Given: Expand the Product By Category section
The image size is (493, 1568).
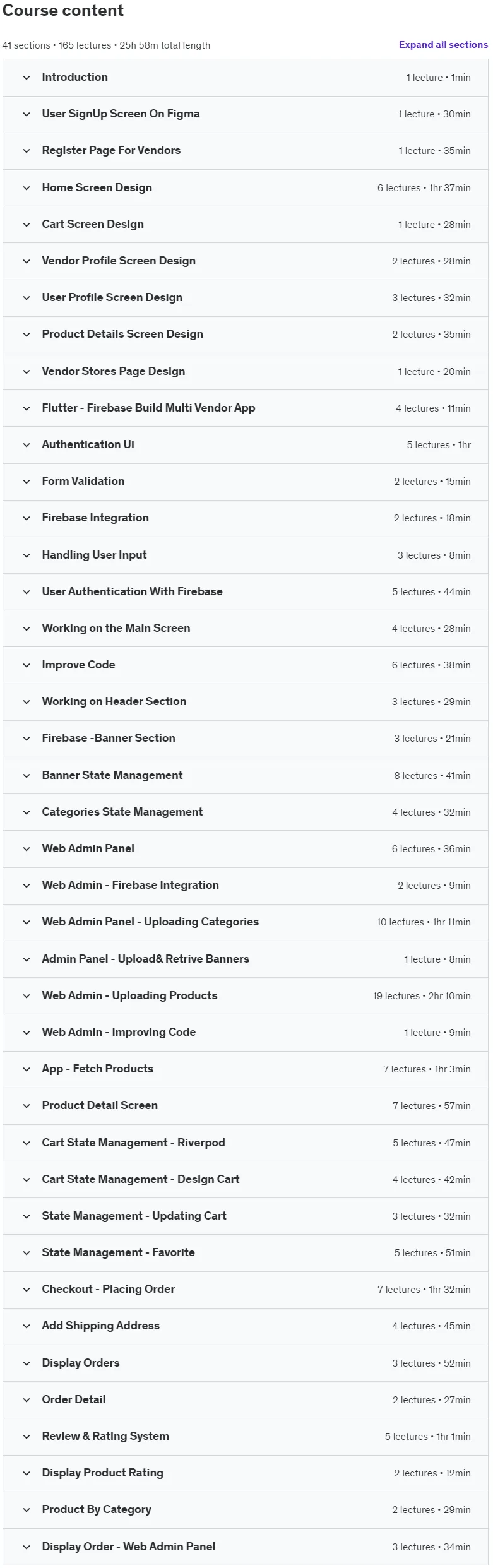Looking at the screenshot, I should coord(246,1510).
